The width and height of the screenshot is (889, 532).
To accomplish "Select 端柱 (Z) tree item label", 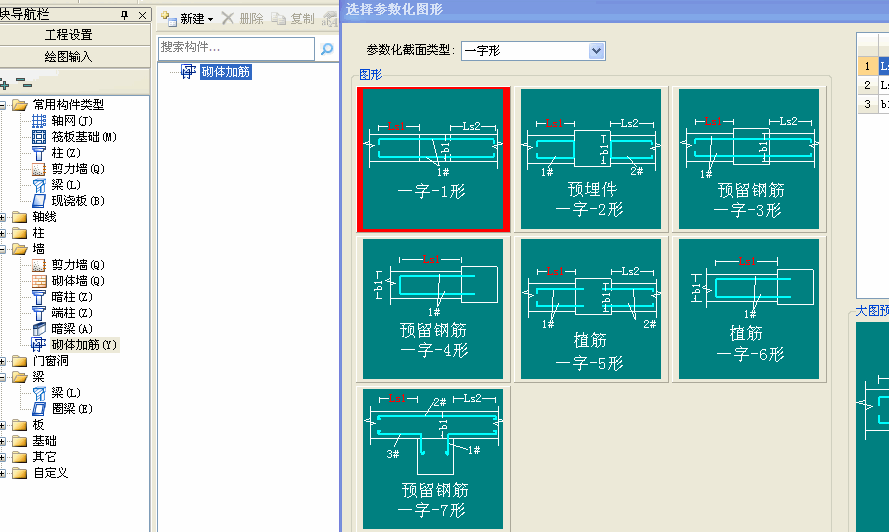I will click(x=71, y=313).
